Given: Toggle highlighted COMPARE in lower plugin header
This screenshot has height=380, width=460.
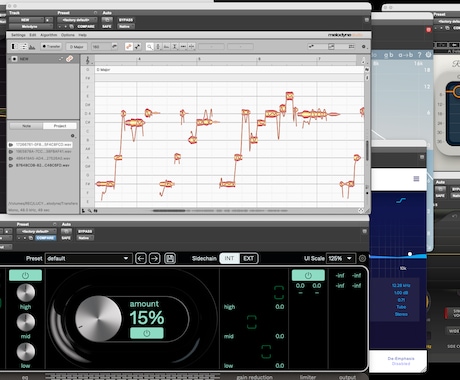Looking at the screenshot, I should 45,238.
